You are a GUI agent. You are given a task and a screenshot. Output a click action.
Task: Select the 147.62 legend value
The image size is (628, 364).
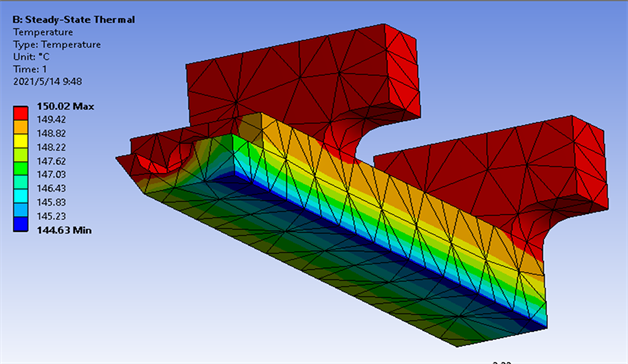51,161
